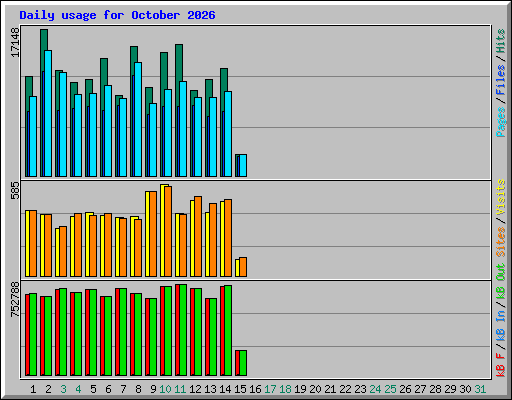Viewport: 512px width, 400px height.
Task: Click the 'Sites / Visits' legend
Action: tap(500, 218)
